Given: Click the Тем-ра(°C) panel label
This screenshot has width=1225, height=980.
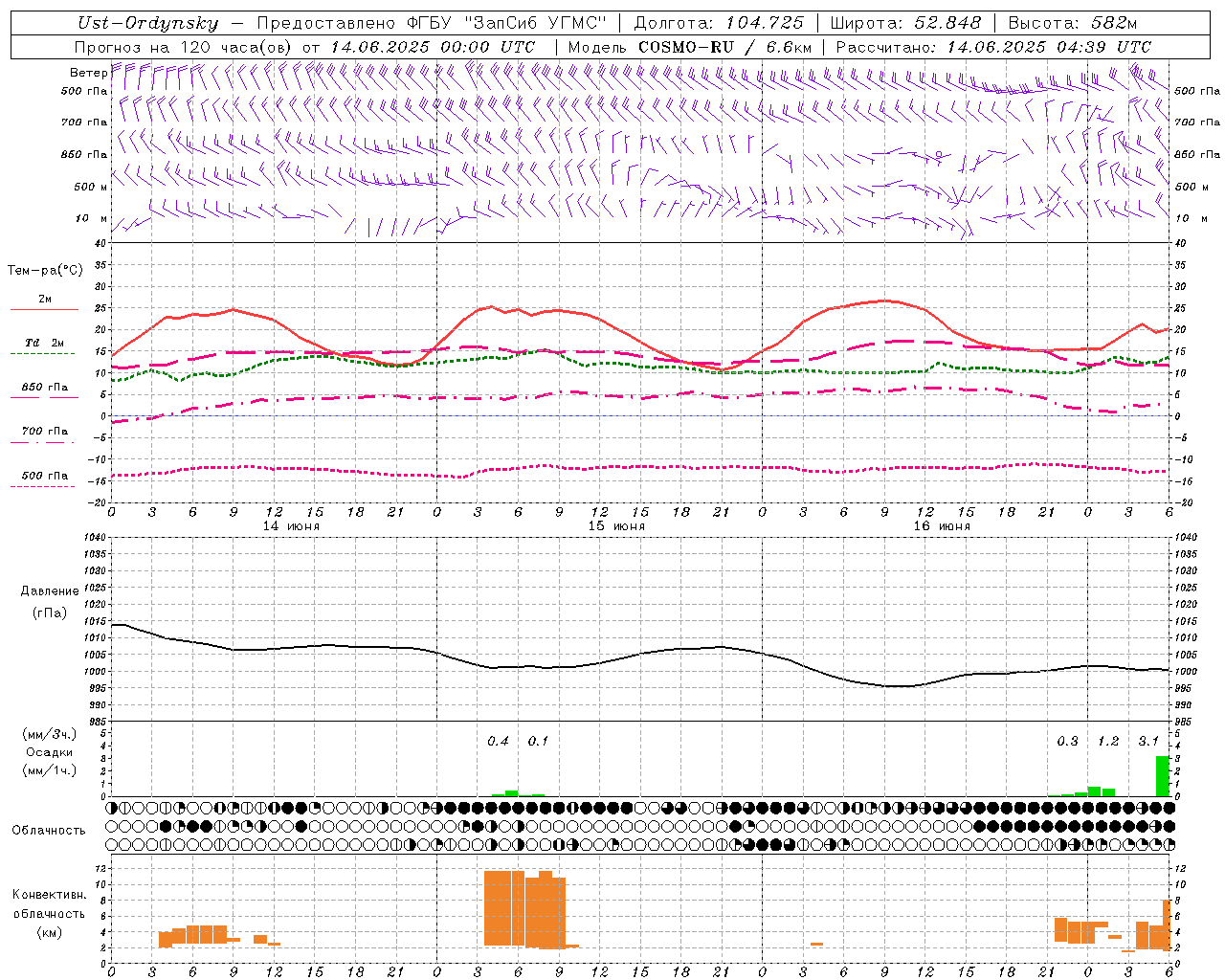Looking at the screenshot, I should [x=45, y=271].
